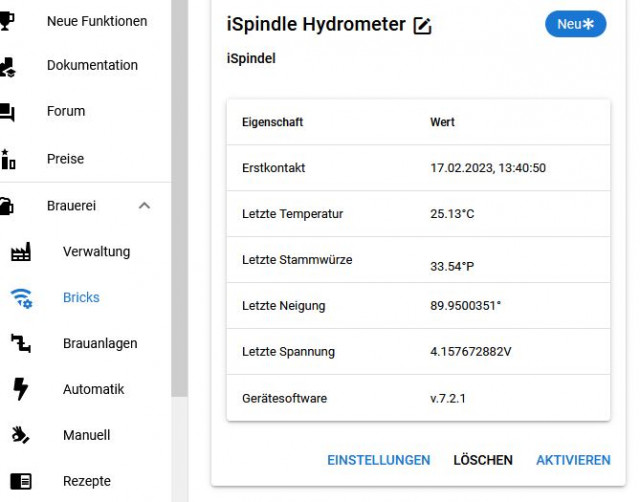Image resolution: width=640 pixels, height=502 pixels.
Task: Click the Eigenschaft column header
Action: pos(272,122)
